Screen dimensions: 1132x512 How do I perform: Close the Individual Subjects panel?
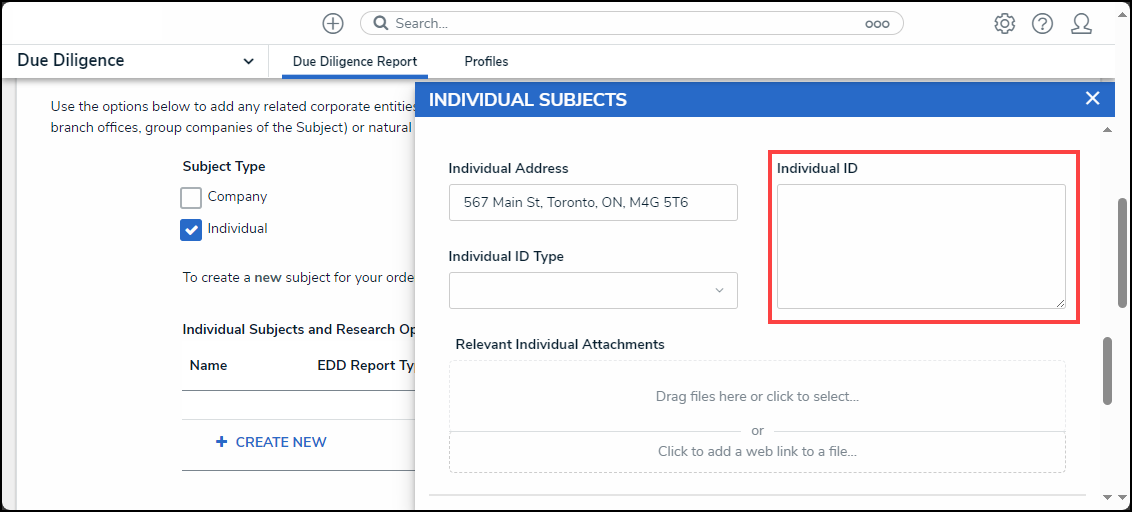(1092, 98)
